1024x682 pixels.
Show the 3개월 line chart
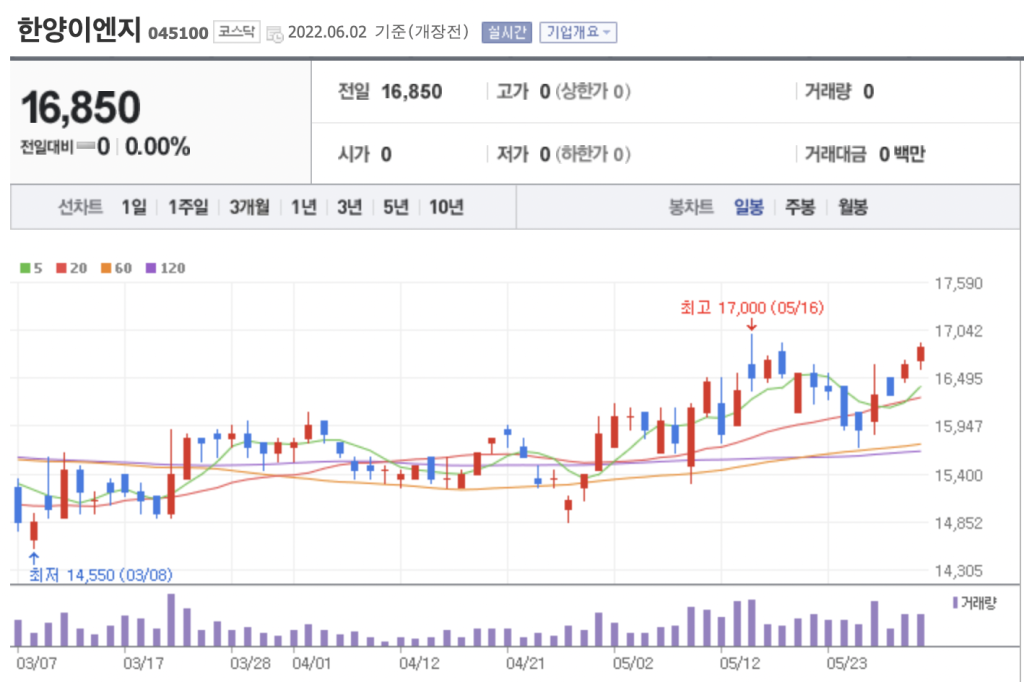tap(249, 208)
